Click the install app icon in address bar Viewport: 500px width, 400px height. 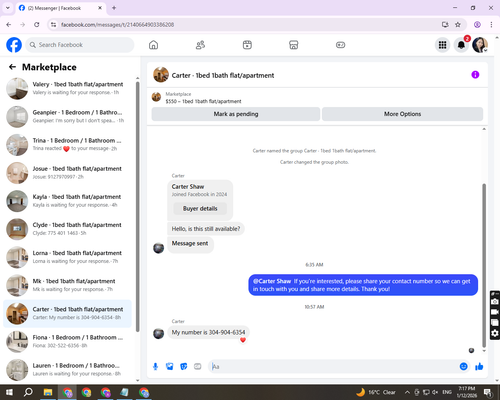[445, 25]
